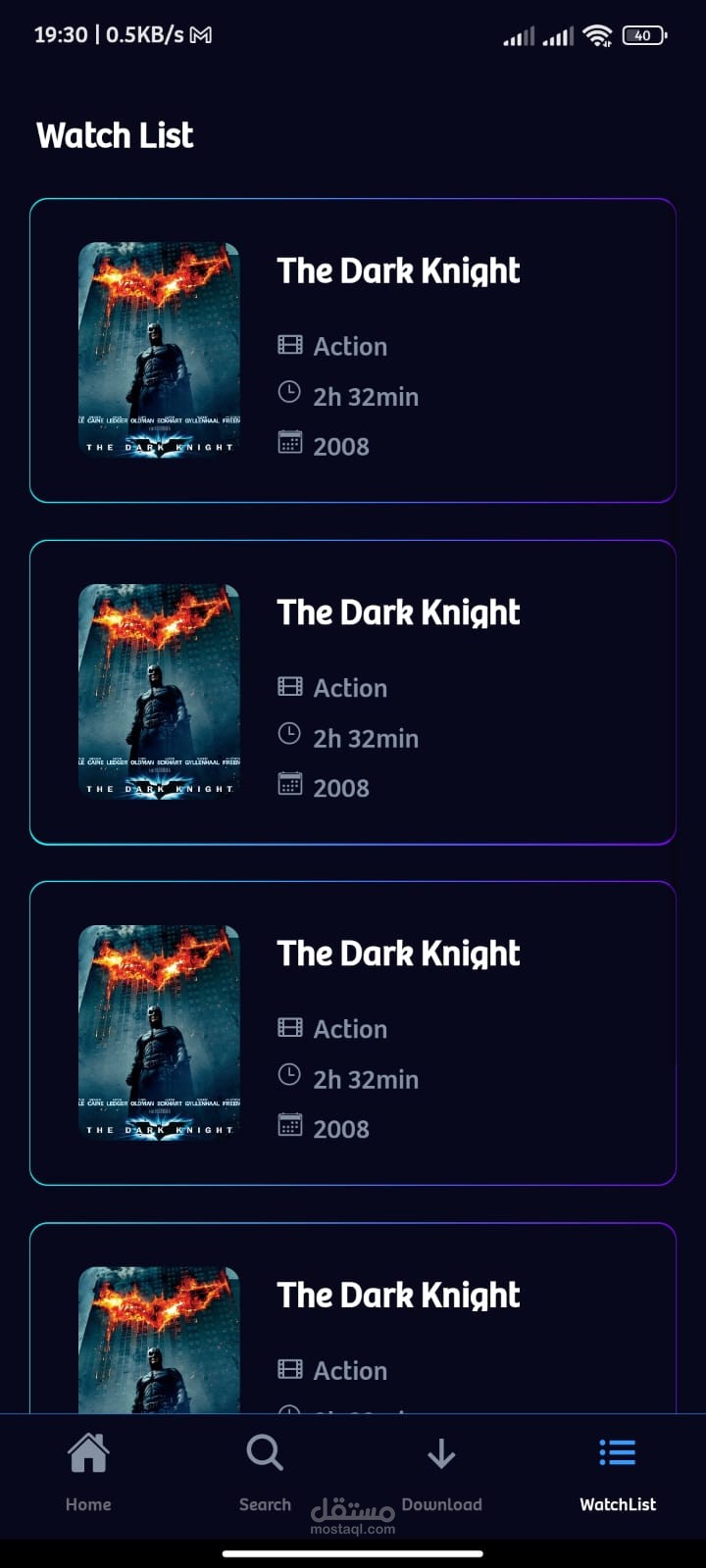Open second Dark Knight poster thumbnail
This screenshot has height=1568, width=706.
159,691
